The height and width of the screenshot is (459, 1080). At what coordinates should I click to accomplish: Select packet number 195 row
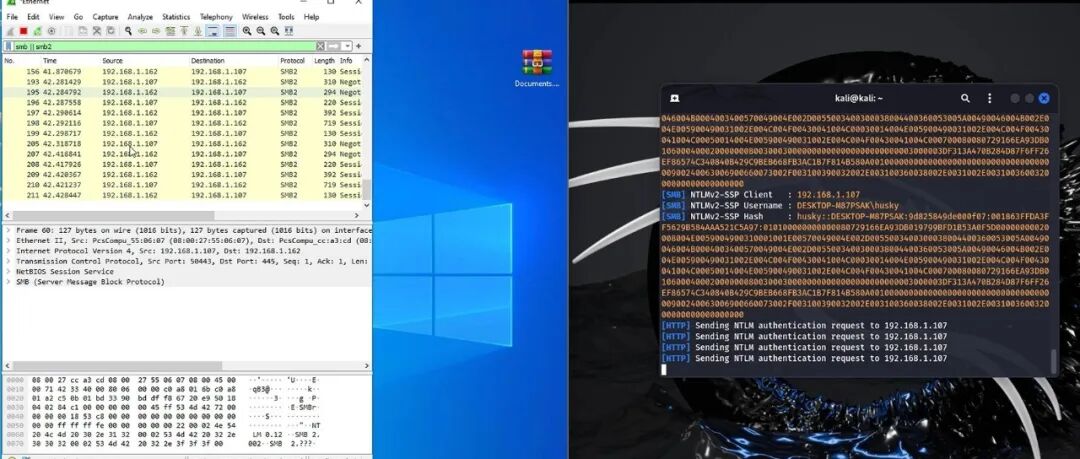183,92
